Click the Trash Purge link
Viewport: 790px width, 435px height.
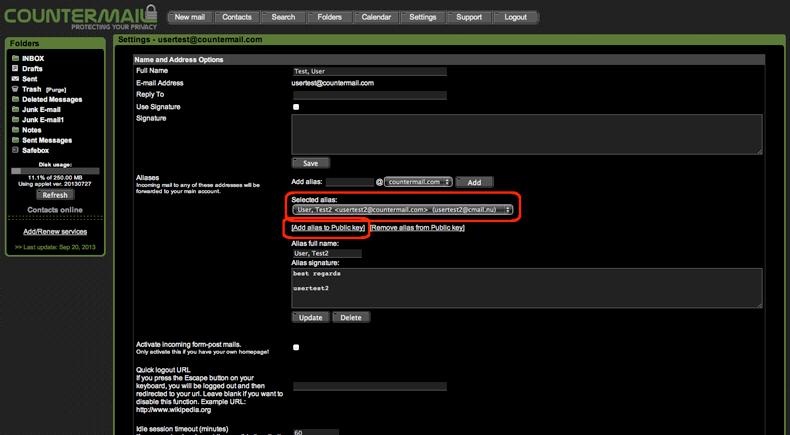[56, 90]
